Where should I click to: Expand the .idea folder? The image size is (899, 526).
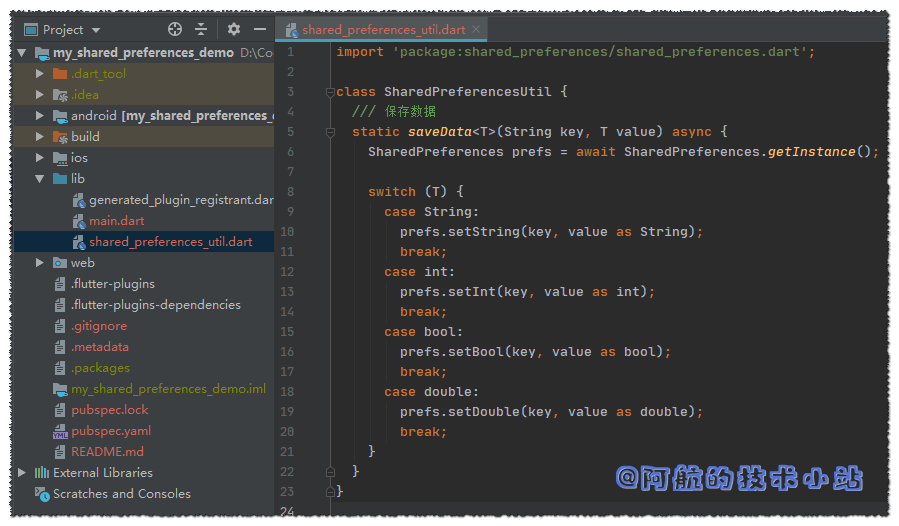[x=40, y=95]
